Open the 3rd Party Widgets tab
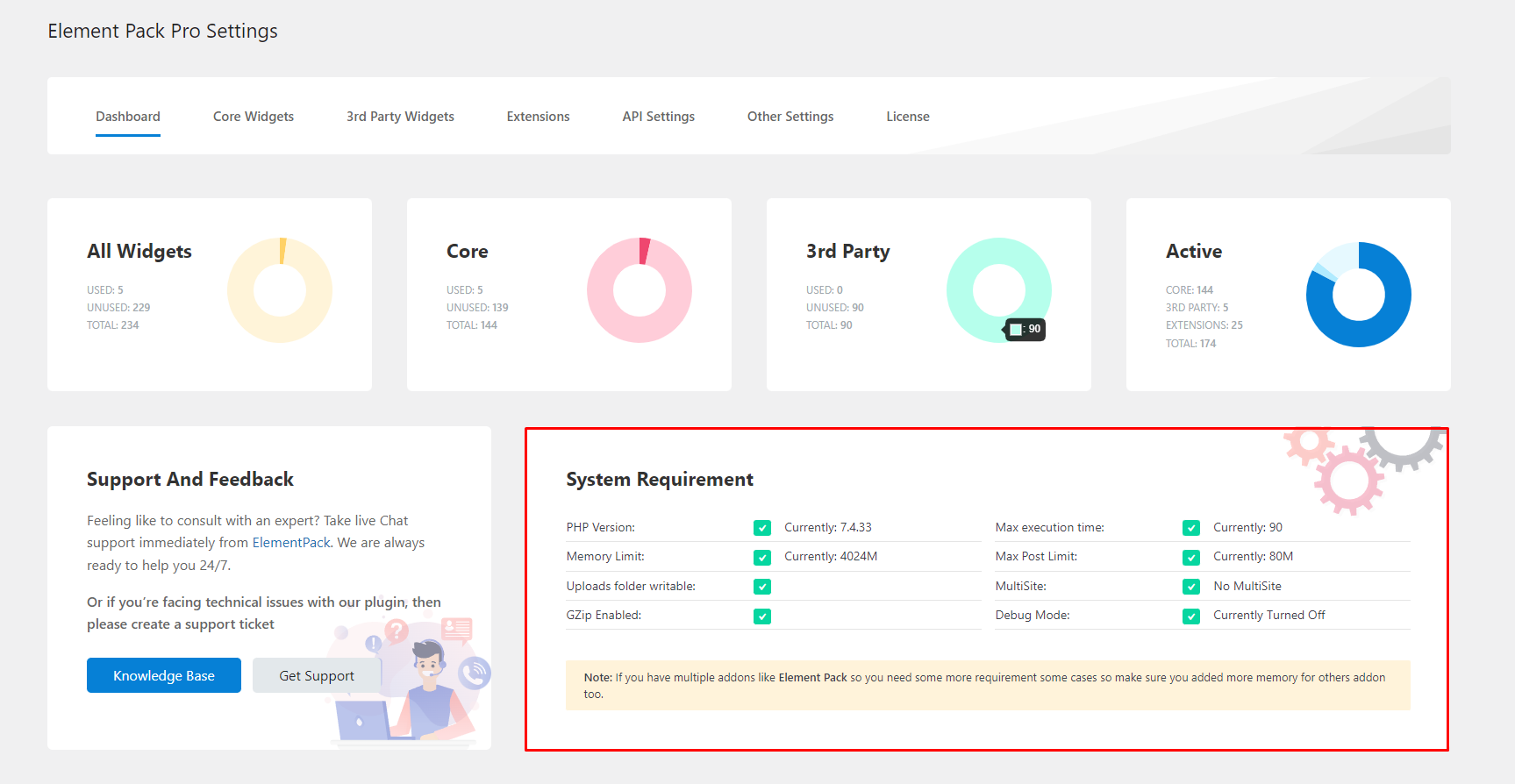Image resolution: width=1515 pixels, height=784 pixels. (400, 117)
